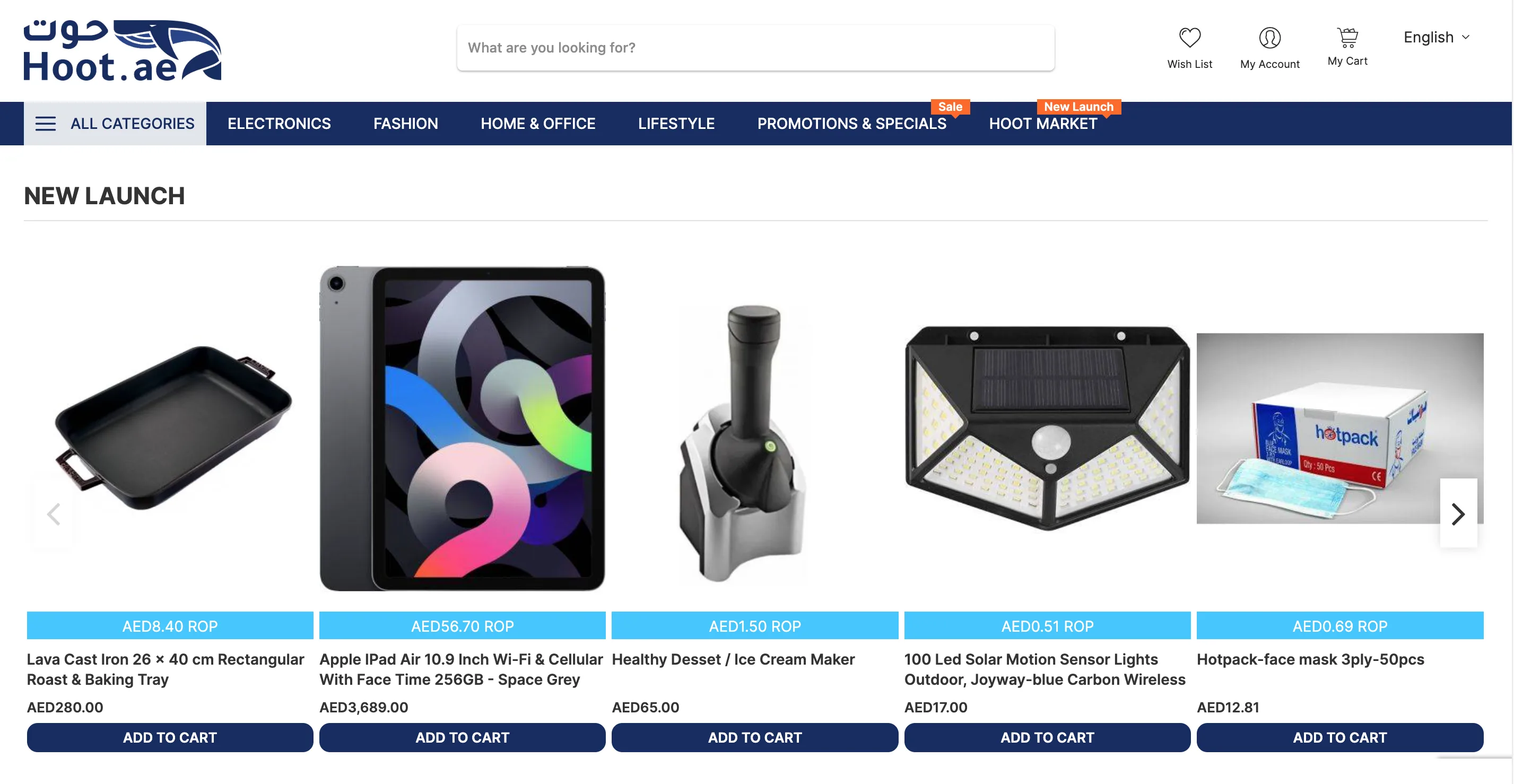Screen dimensions: 1514x784
Task: Open the My Cart shopping icon
Action: pos(1347,38)
